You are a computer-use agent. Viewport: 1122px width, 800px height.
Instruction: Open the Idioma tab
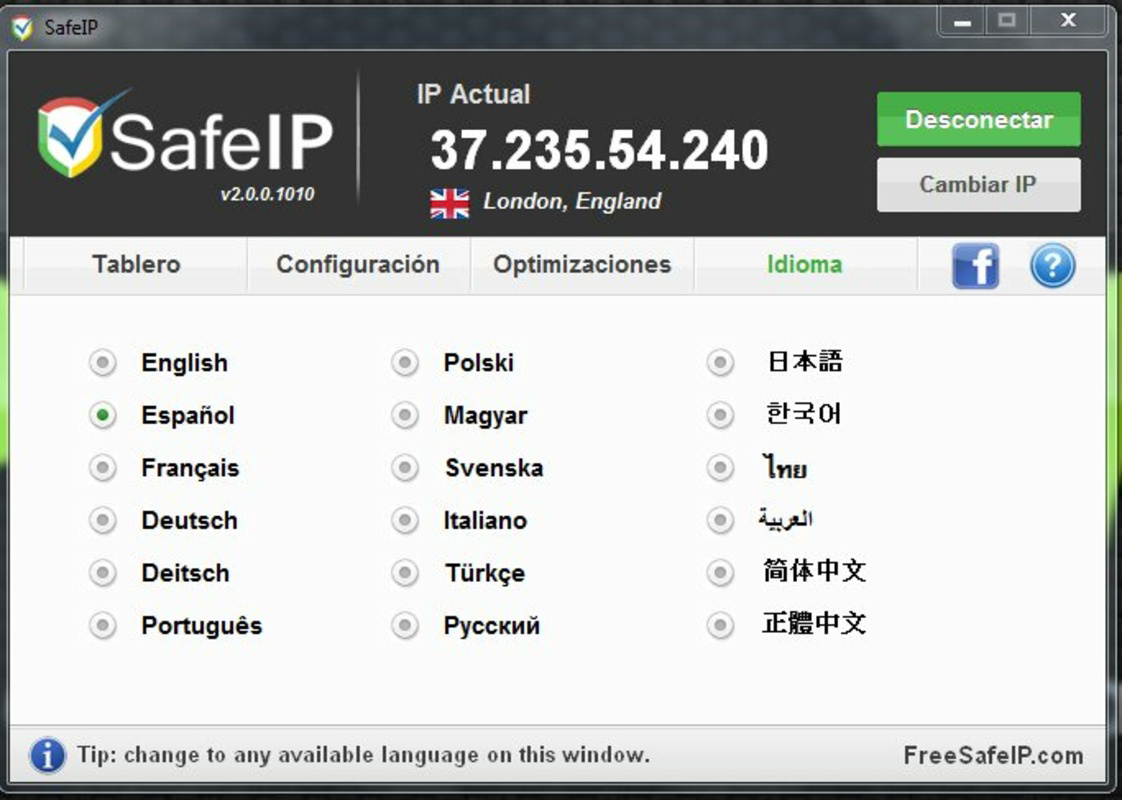point(805,265)
